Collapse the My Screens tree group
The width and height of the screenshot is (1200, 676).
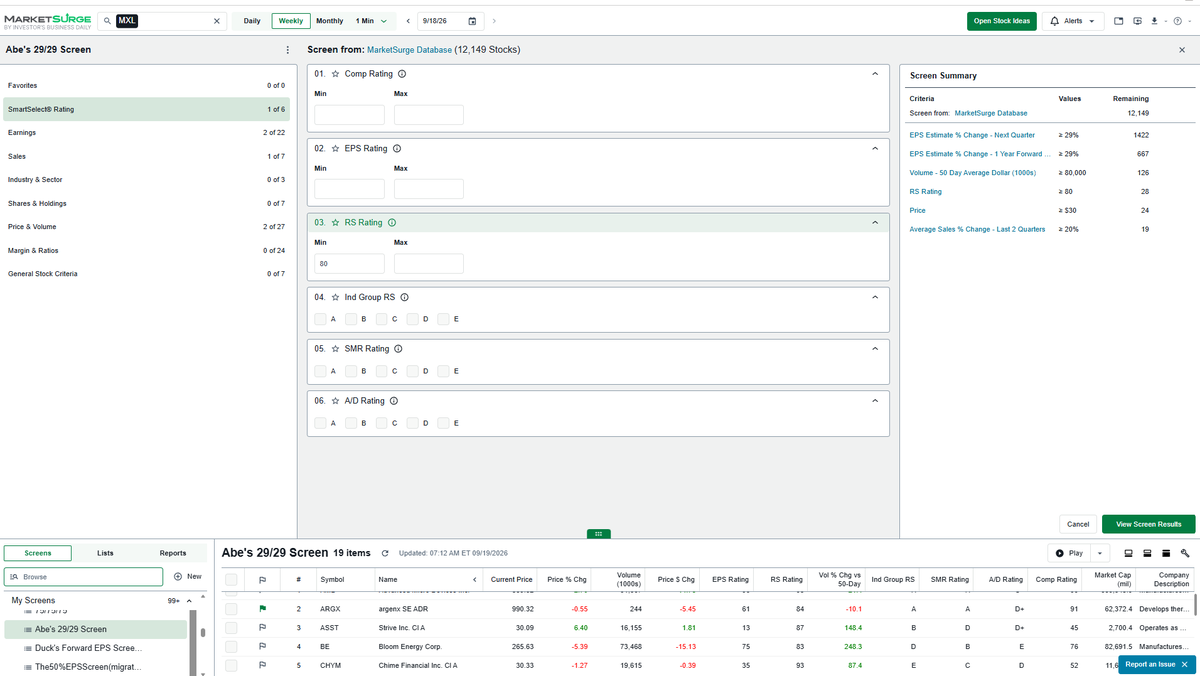tap(188, 600)
